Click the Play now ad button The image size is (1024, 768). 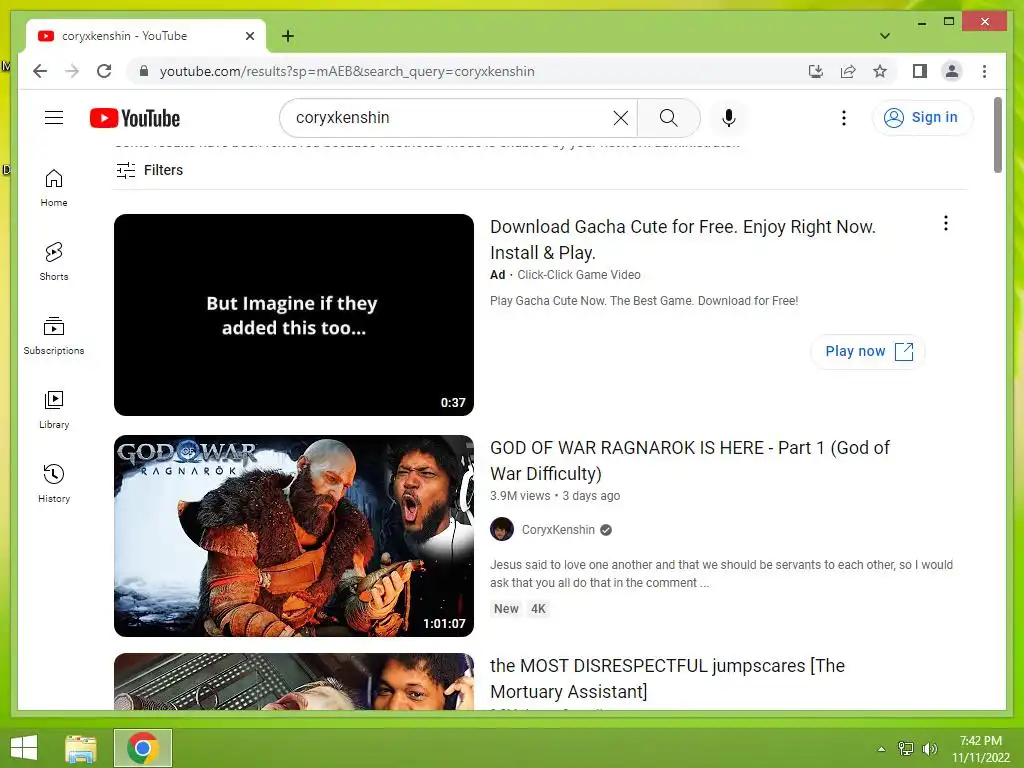[868, 351]
